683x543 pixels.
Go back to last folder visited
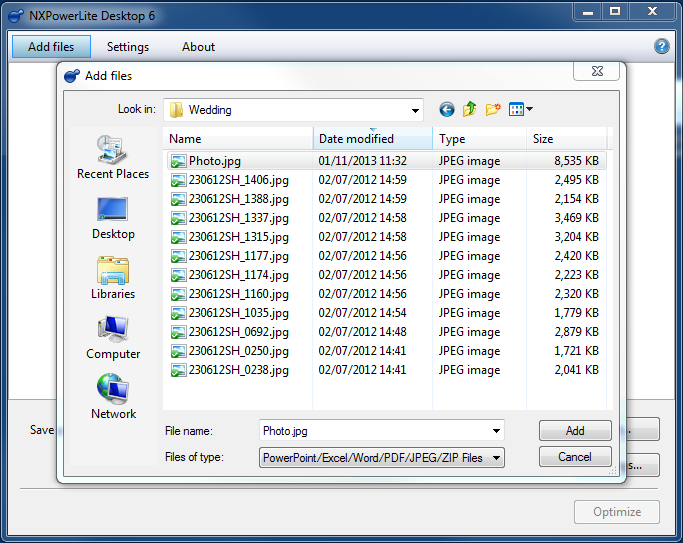coord(446,109)
